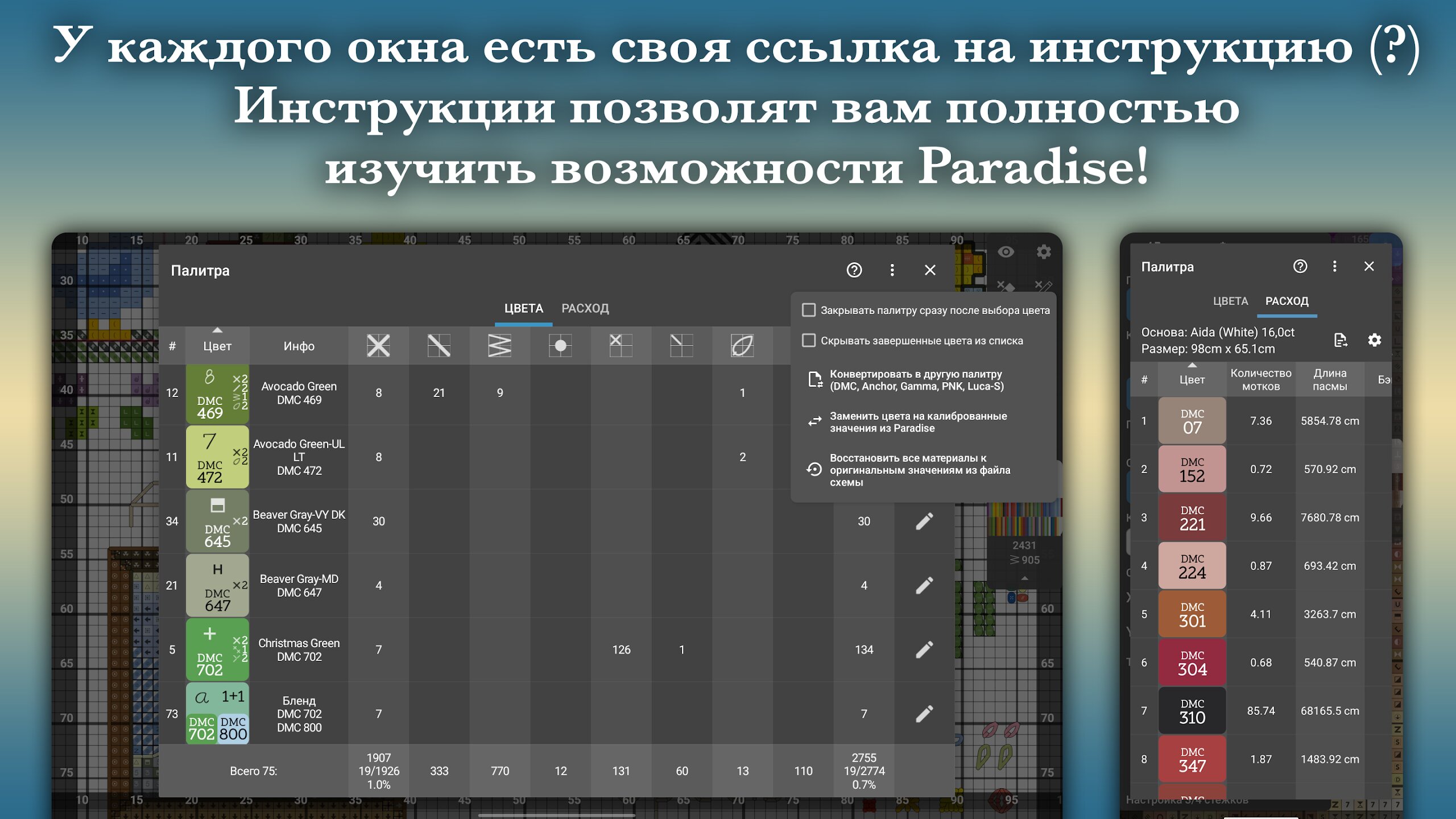Enable closing palette after color selection

pos(808,310)
